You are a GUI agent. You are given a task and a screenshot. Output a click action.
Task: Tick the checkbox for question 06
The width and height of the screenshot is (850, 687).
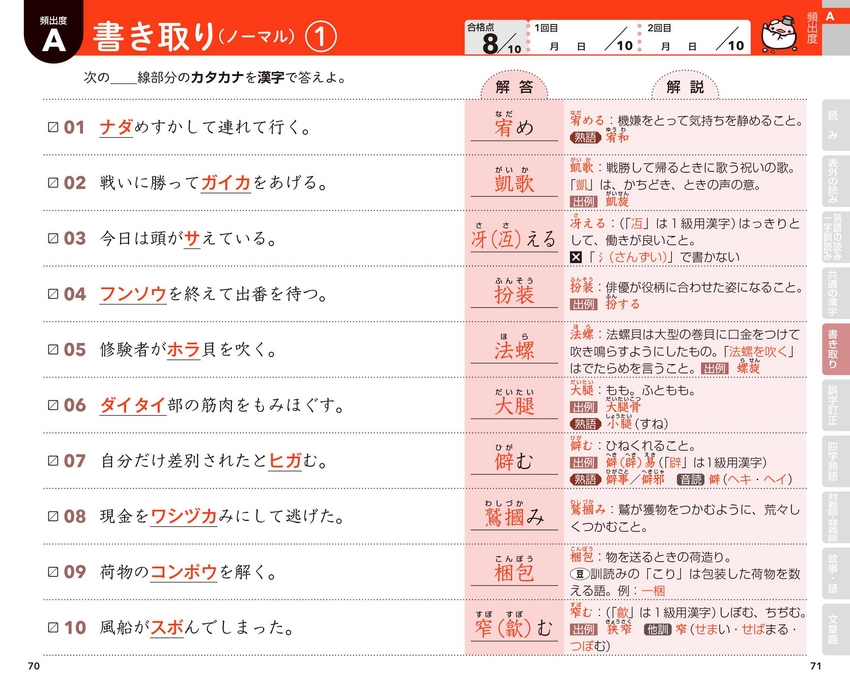[53, 405]
